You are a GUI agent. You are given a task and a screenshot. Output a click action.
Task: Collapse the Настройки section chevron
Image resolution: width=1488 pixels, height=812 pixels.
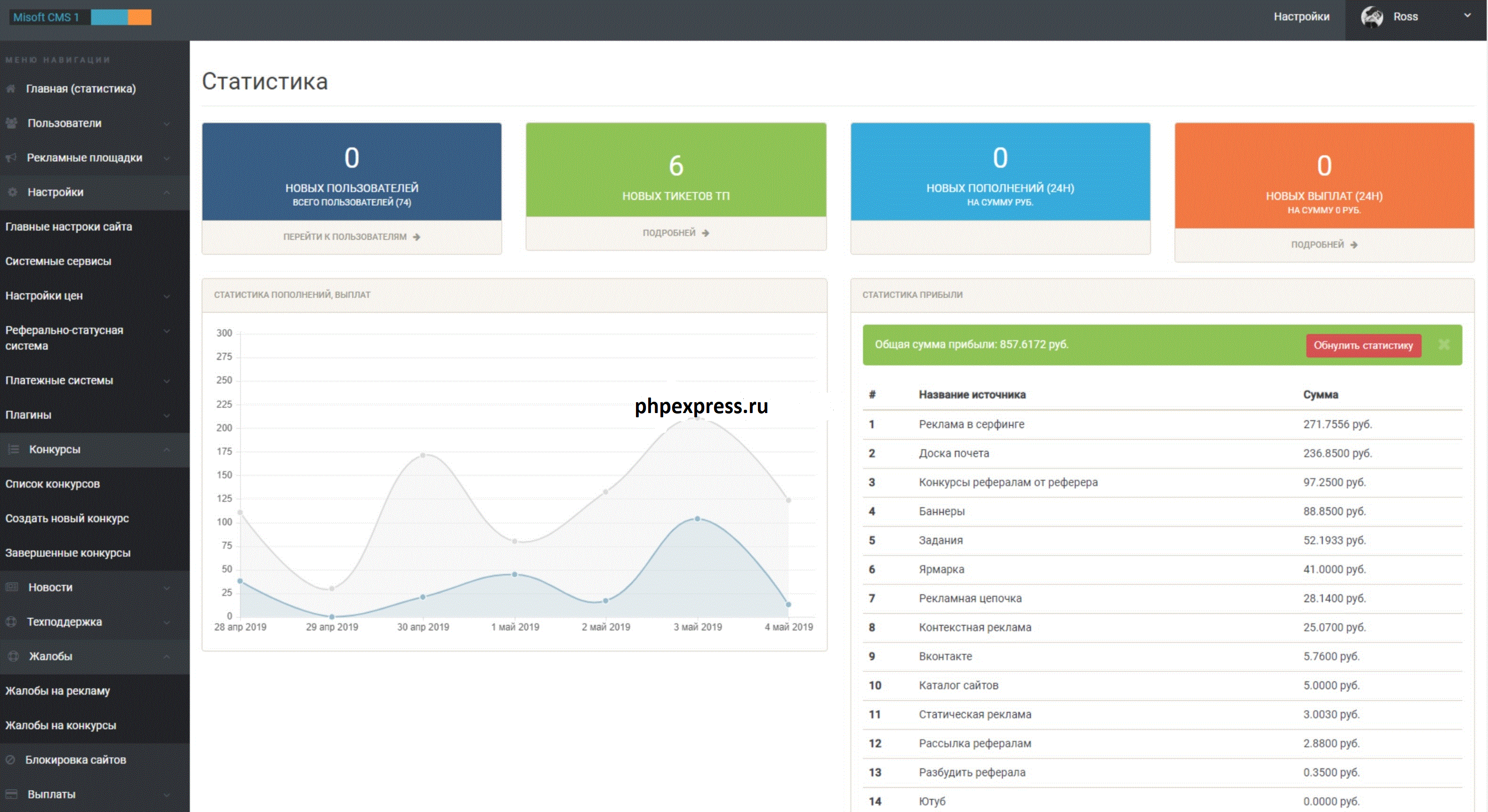coord(167,192)
